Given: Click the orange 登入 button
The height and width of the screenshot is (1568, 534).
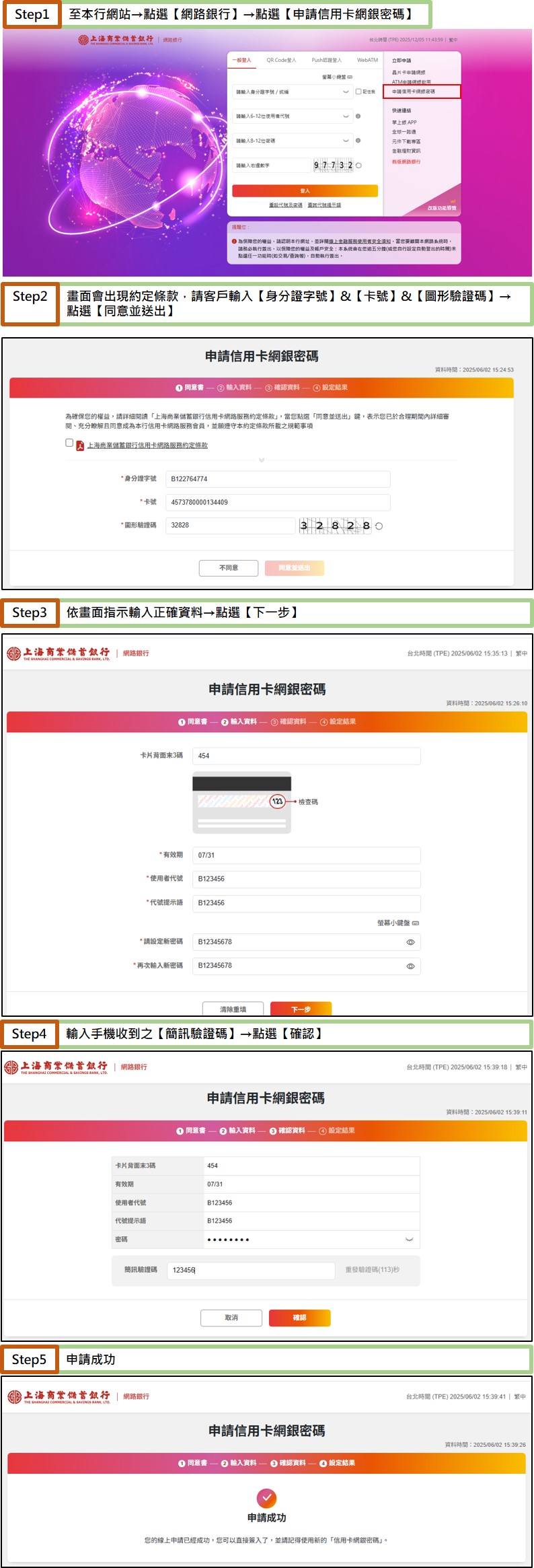Looking at the screenshot, I should click(x=305, y=190).
